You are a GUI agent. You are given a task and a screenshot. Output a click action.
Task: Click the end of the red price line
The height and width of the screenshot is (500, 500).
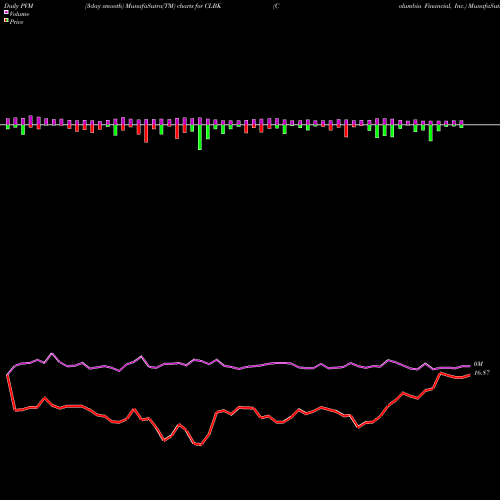tap(470, 375)
